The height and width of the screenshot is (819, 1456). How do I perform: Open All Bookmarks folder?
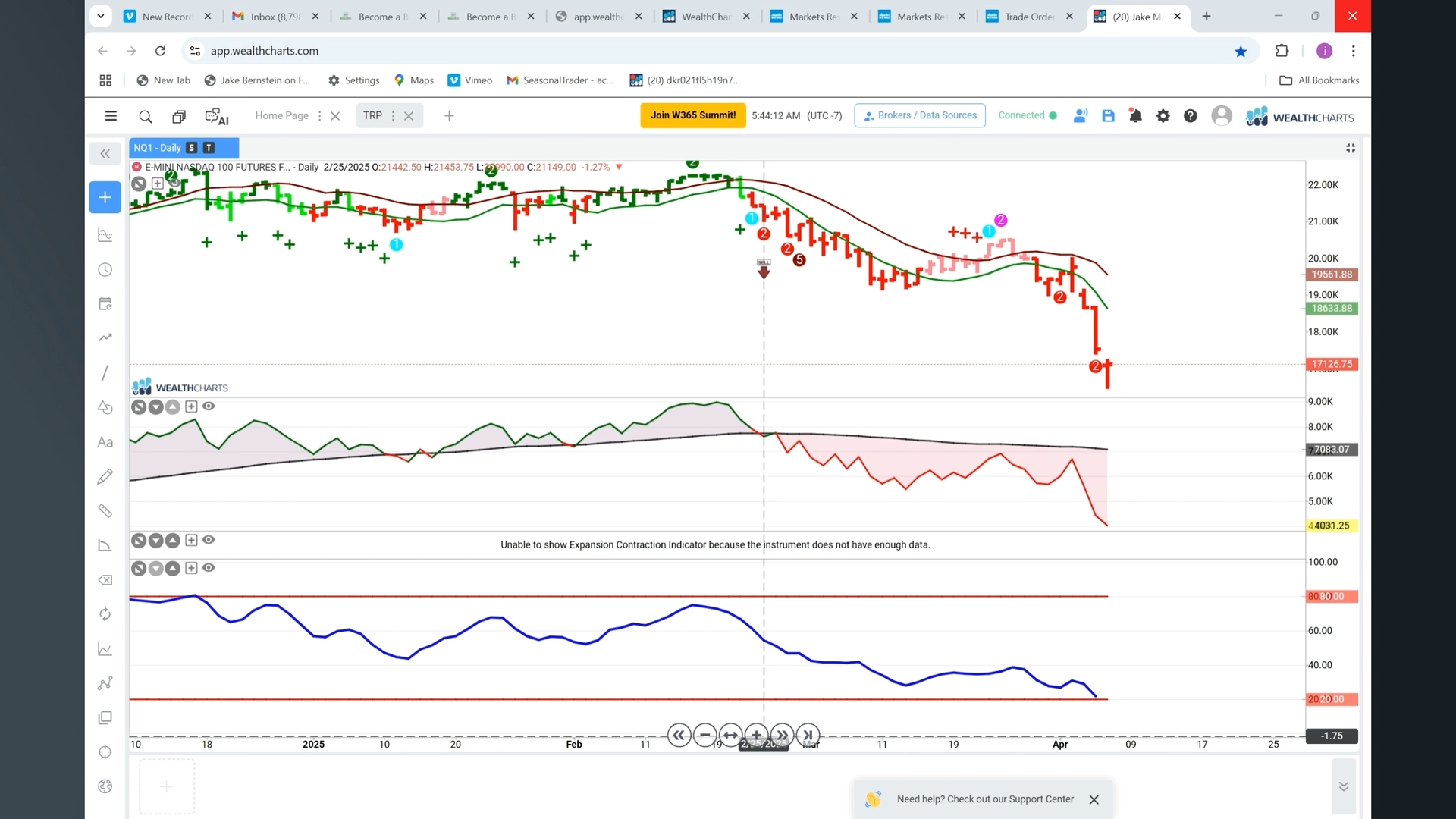pyautogui.click(x=1319, y=80)
